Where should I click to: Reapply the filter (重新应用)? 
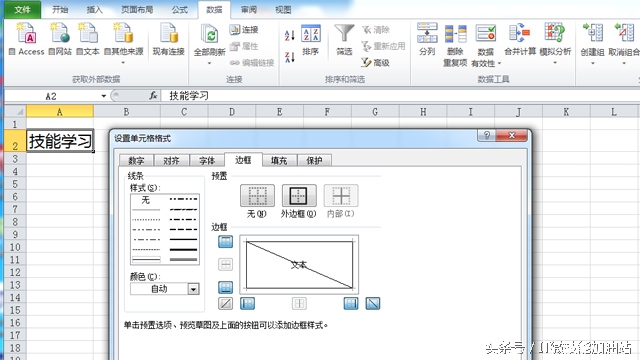(383, 46)
